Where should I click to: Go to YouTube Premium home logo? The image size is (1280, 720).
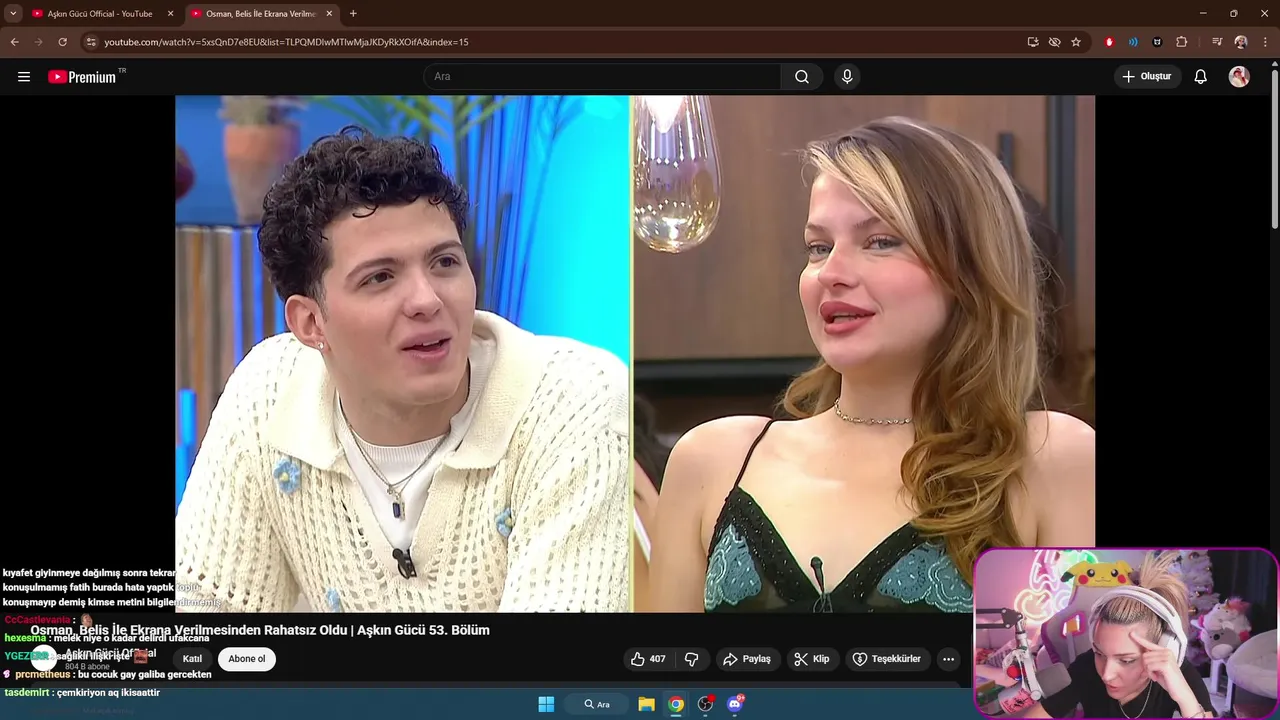pos(83,77)
